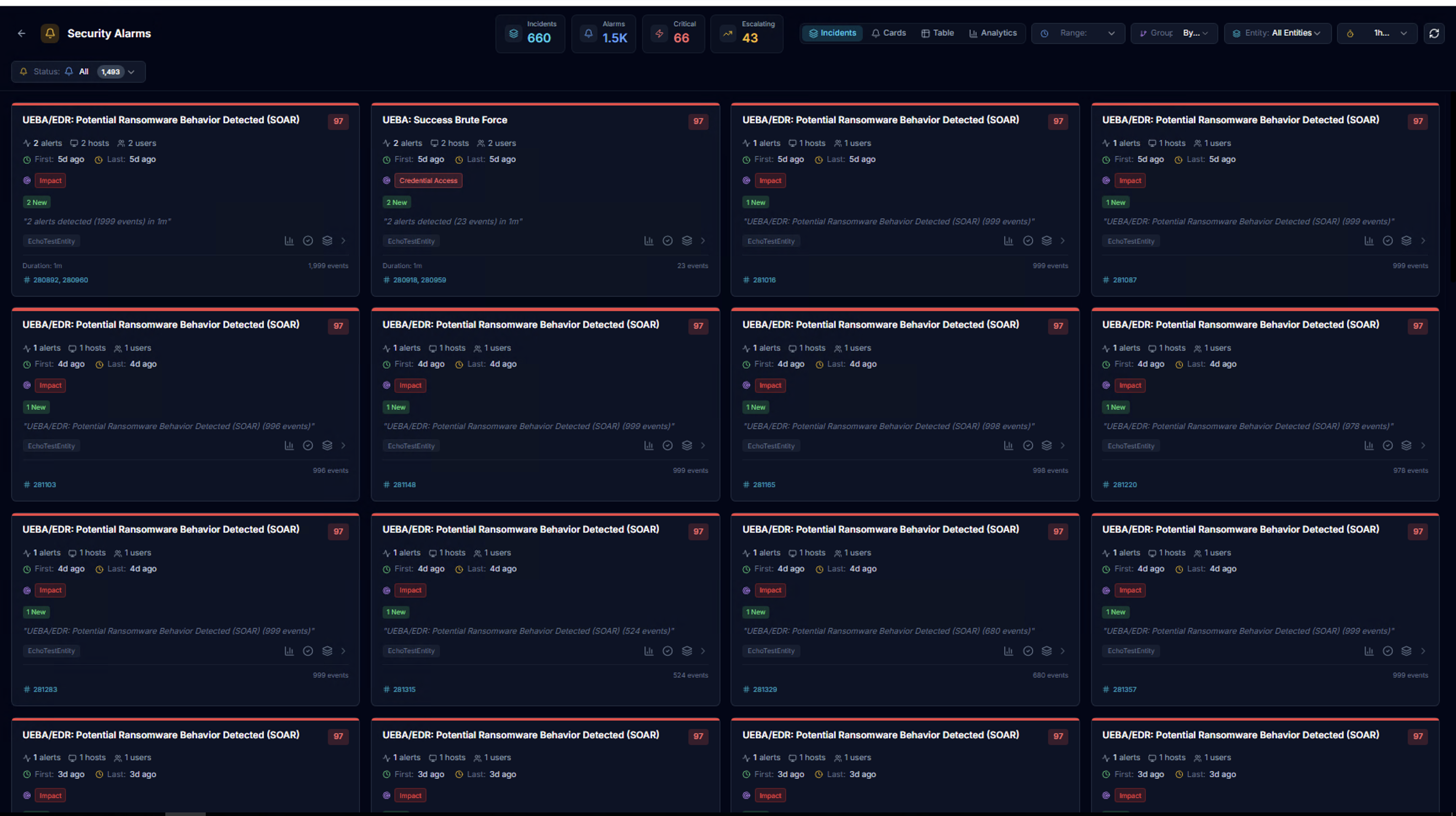Open the Group By dropdown

(x=1174, y=33)
